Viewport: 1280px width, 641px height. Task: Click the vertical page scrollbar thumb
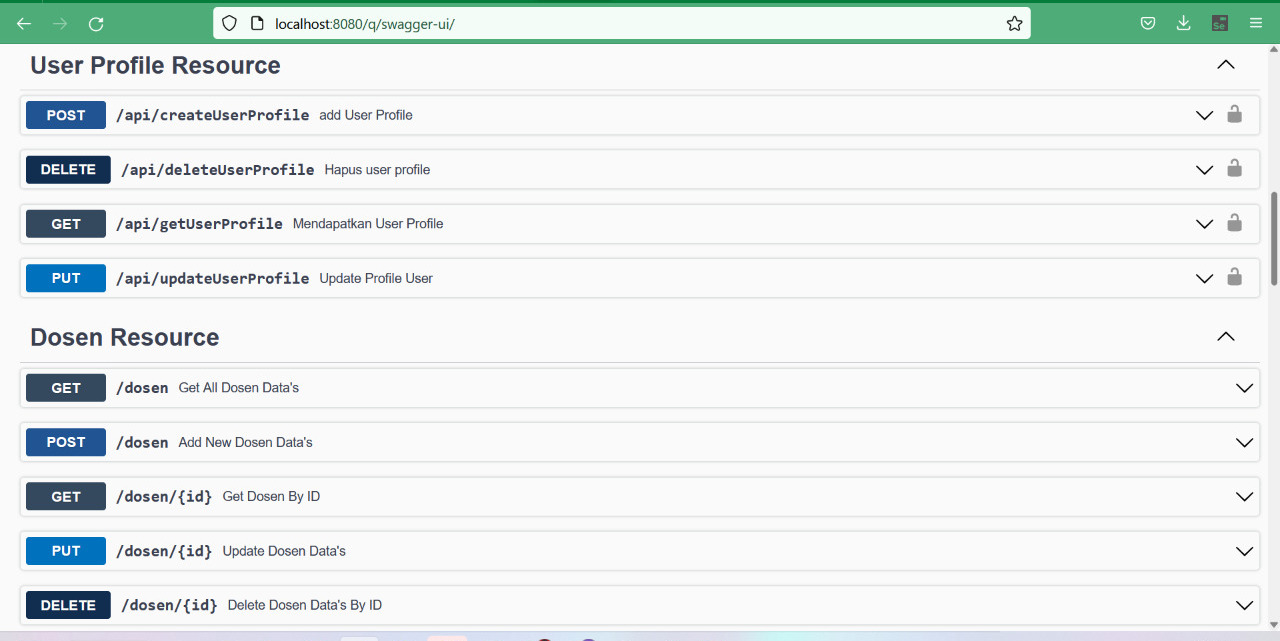1274,238
